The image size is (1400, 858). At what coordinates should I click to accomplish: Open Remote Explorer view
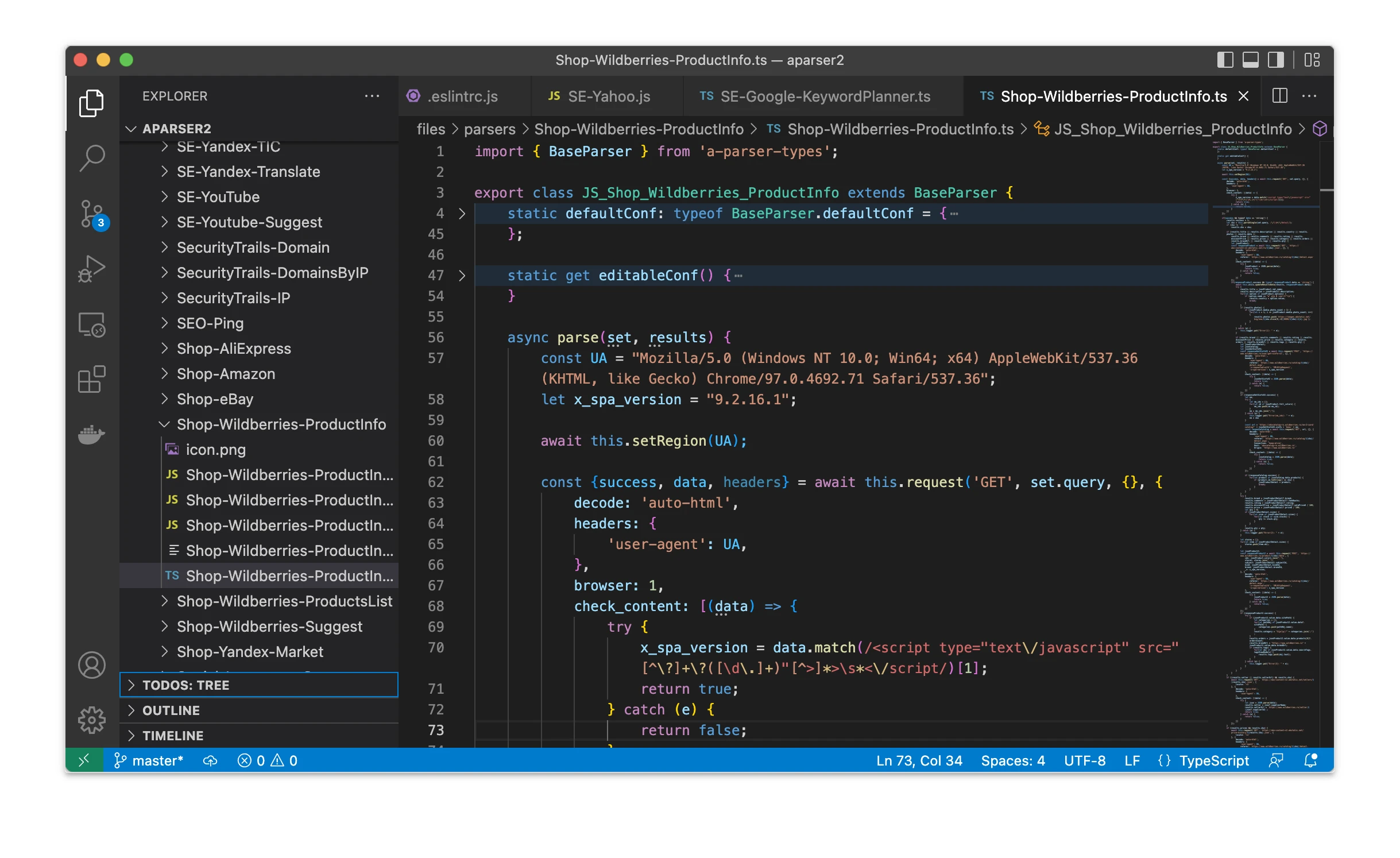(91, 324)
